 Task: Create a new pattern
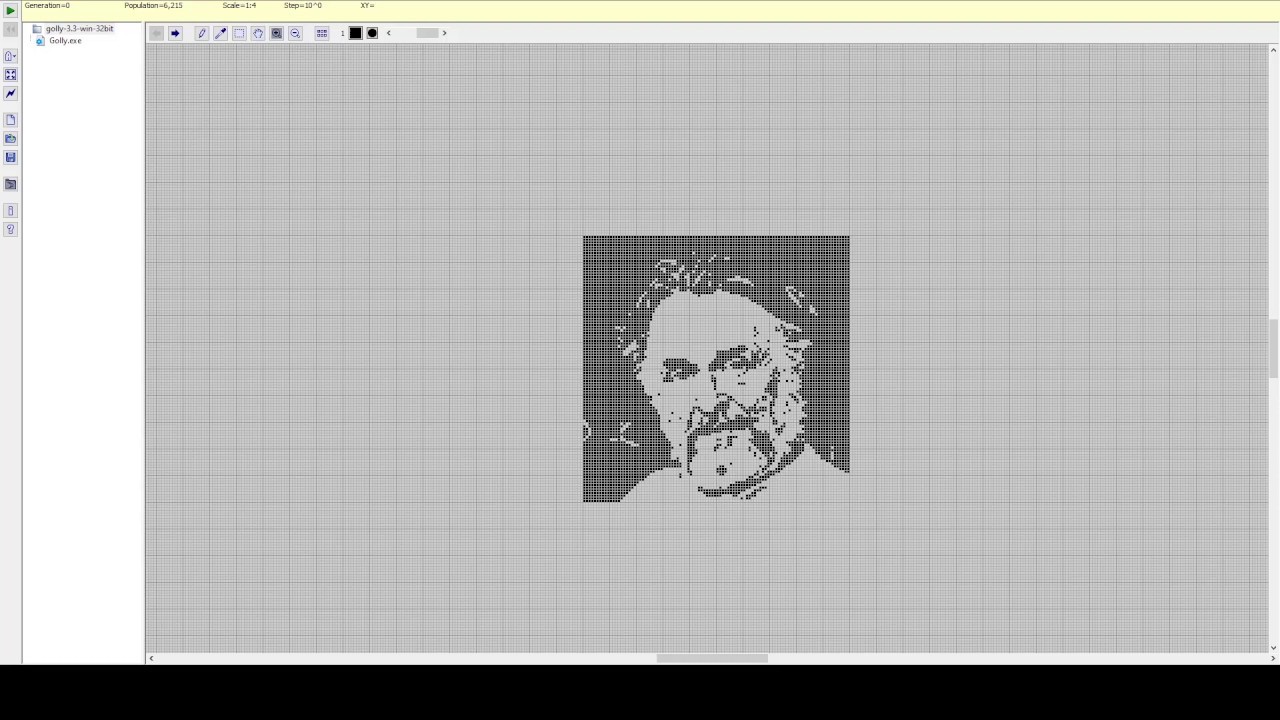(10, 120)
